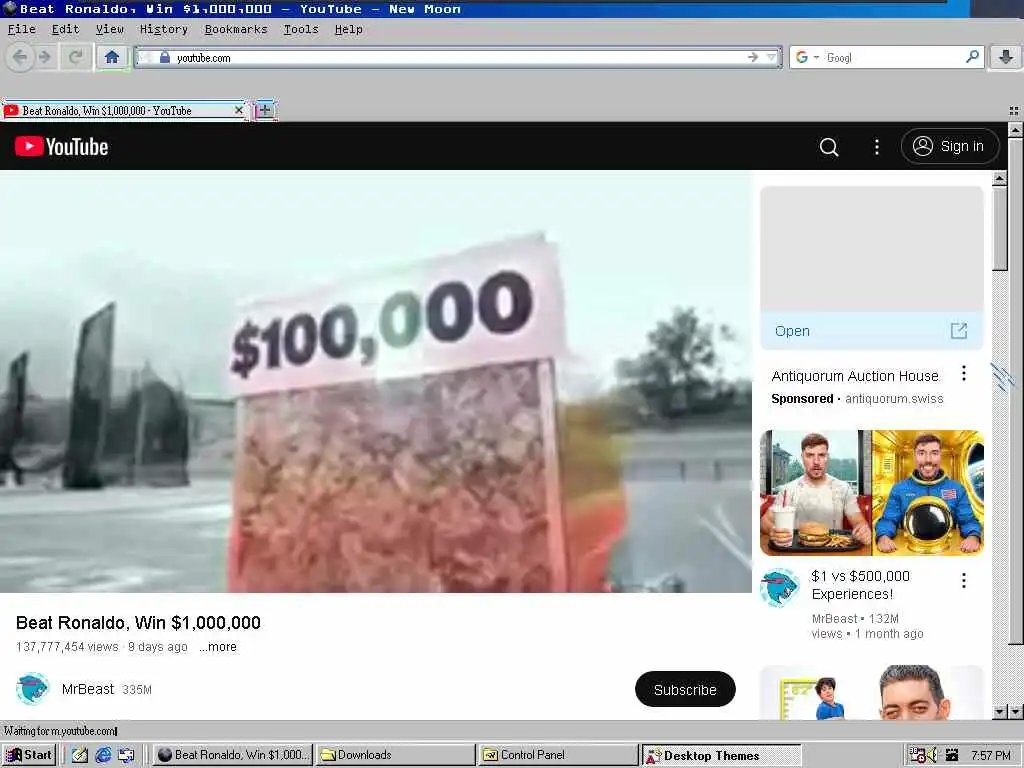The height and width of the screenshot is (768, 1024).
Task: Click the padlock site security icon
Action: pyautogui.click(x=165, y=57)
